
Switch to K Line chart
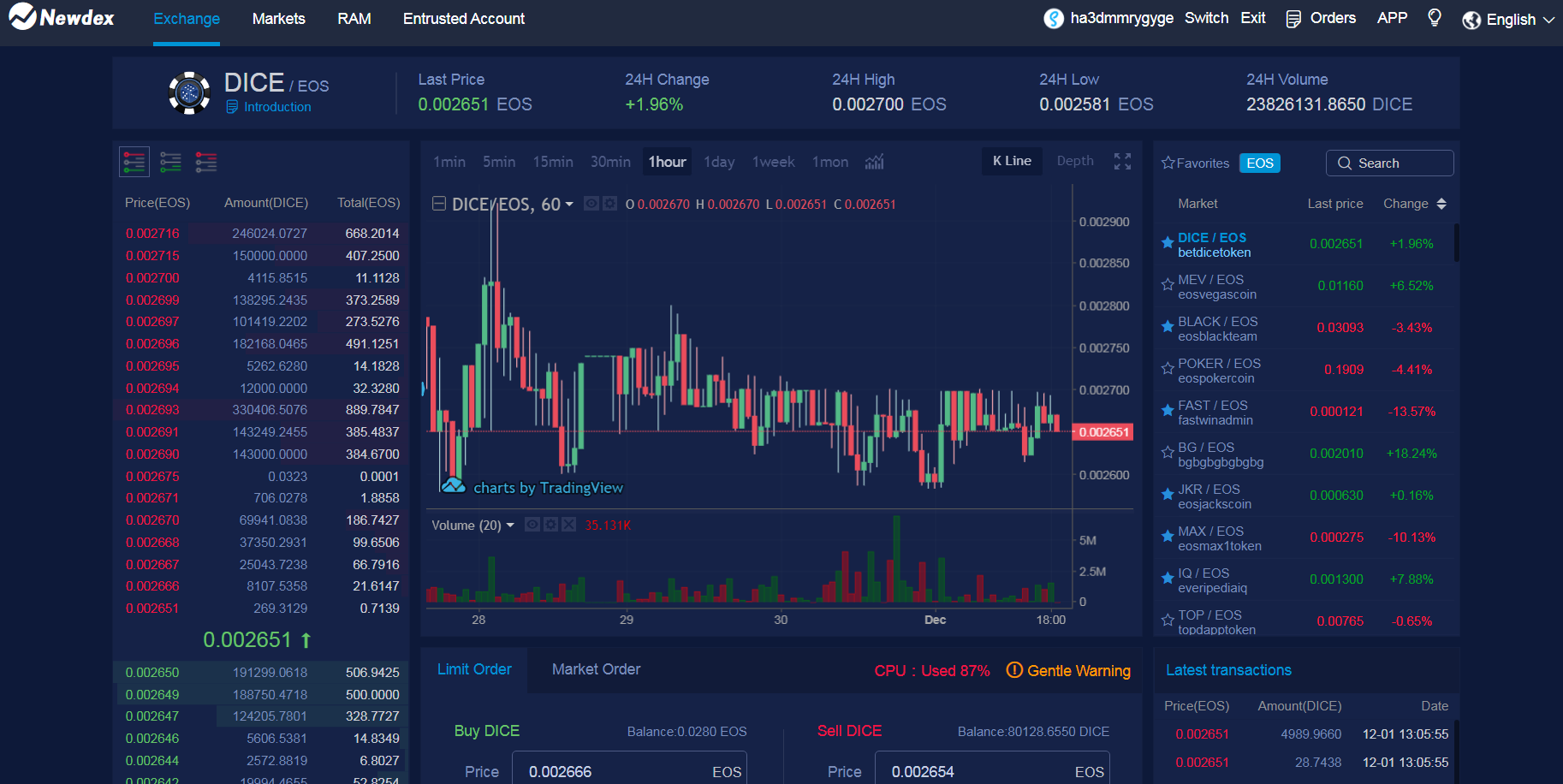pyautogui.click(x=1012, y=161)
